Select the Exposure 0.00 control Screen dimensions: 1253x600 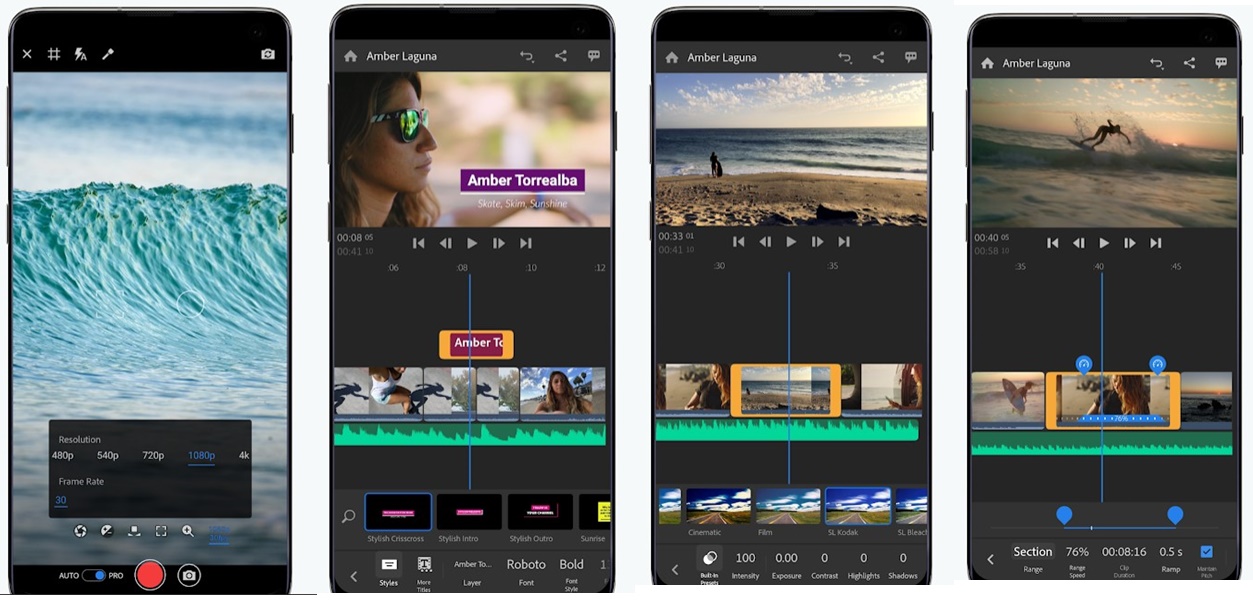coord(786,565)
